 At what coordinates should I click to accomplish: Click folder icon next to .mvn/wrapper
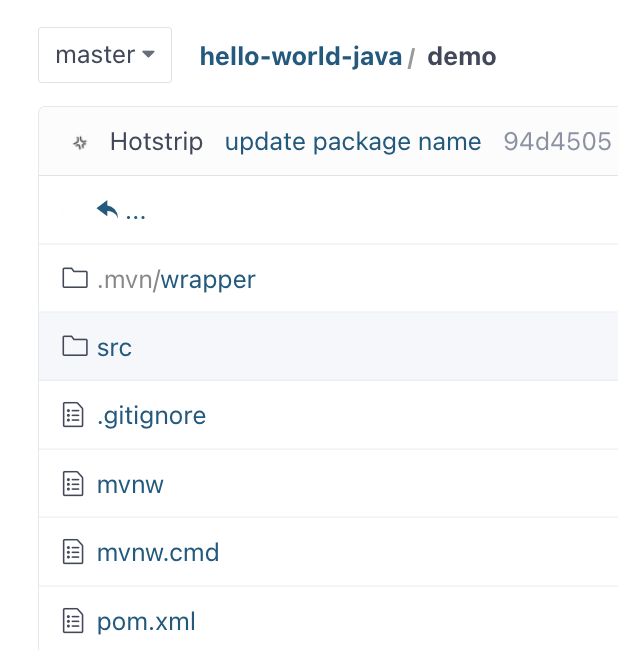coord(74,278)
